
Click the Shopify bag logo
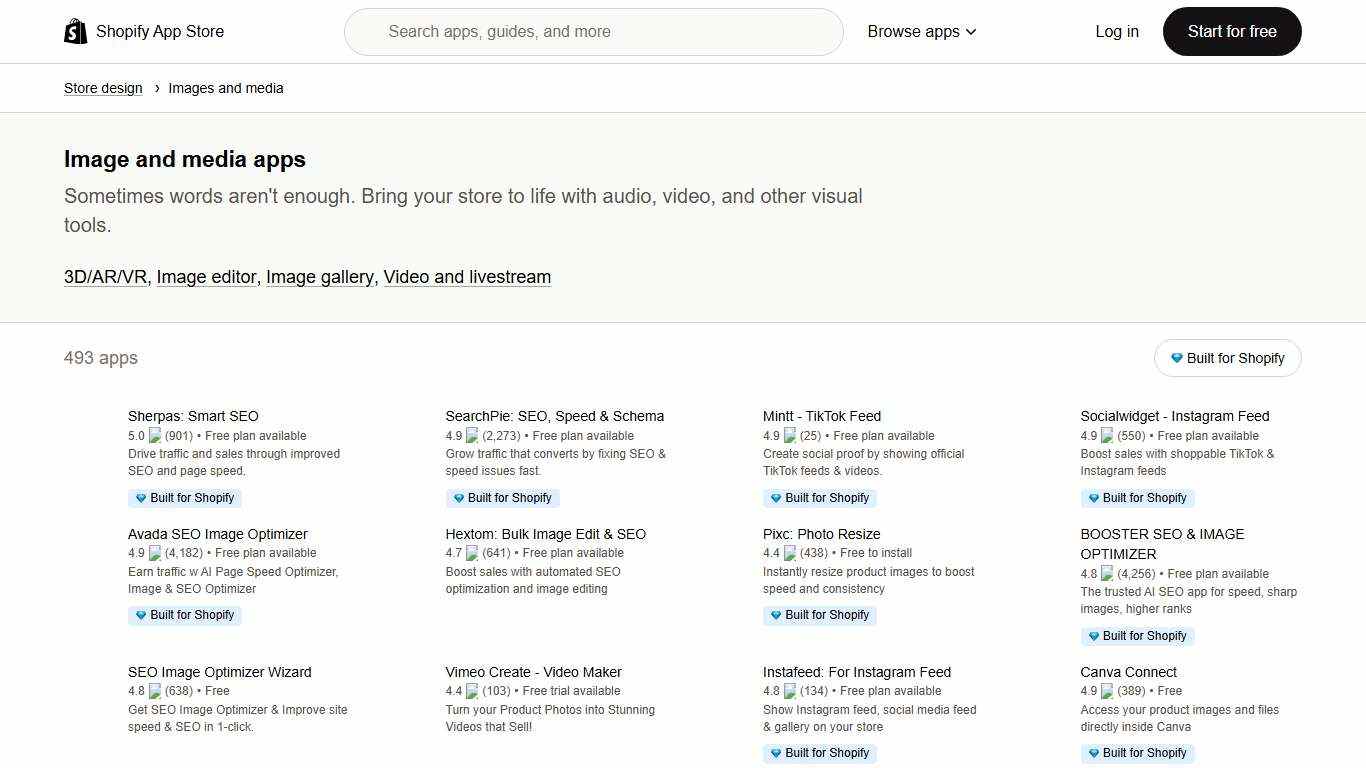tap(75, 31)
